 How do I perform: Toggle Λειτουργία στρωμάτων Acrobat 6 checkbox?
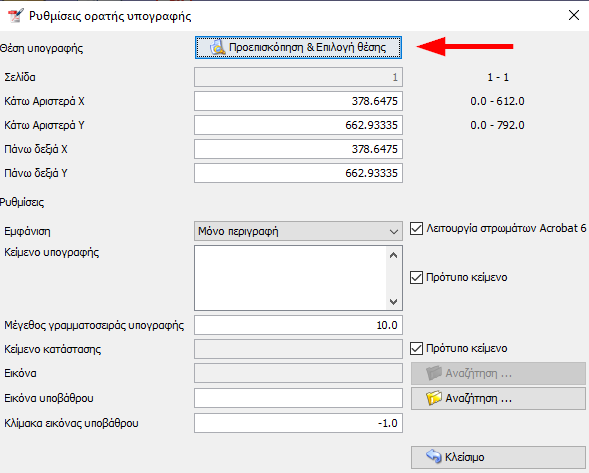(416, 228)
